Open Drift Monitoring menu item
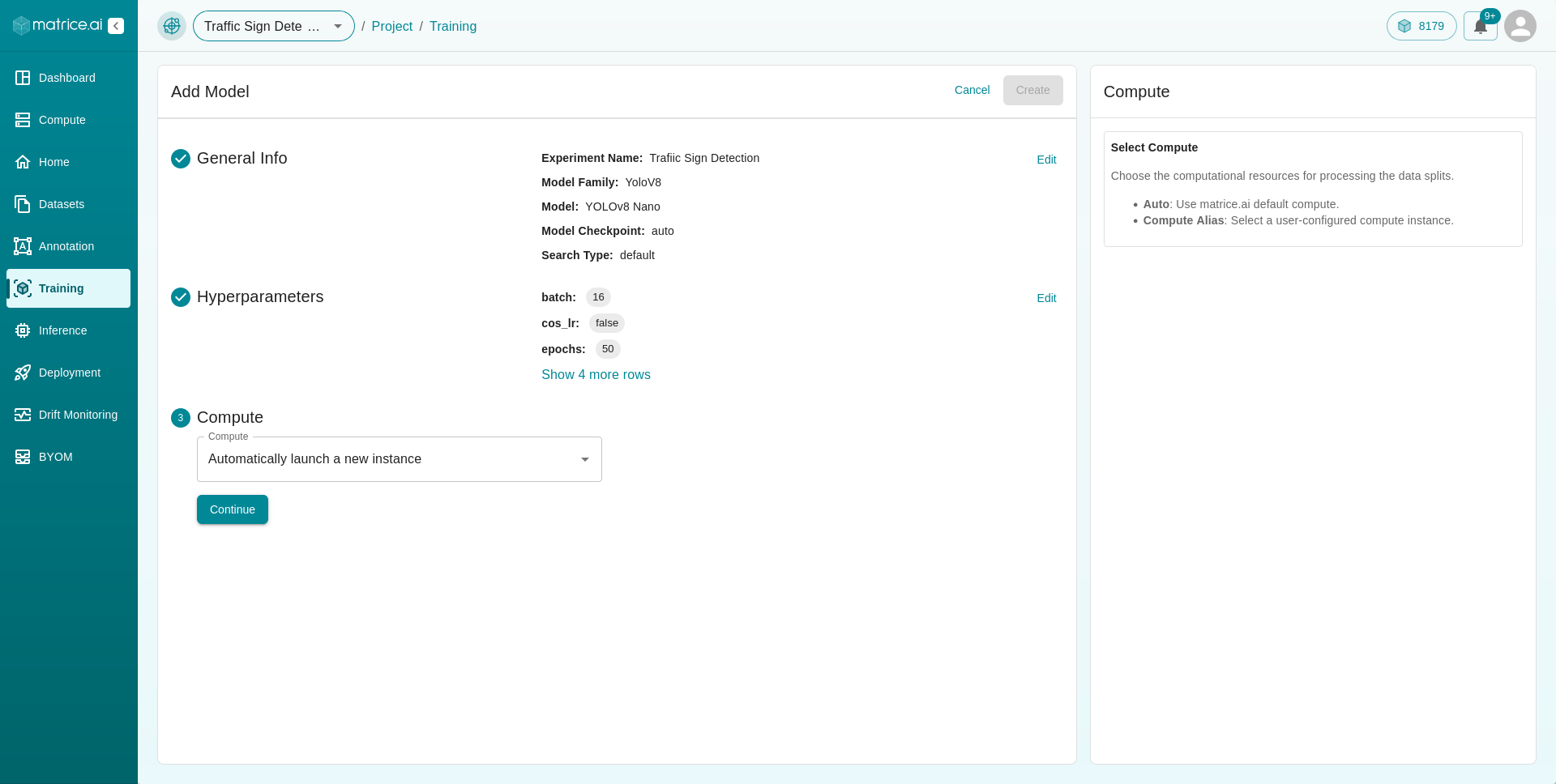The width and height of the screenshot is (1556, 784). click(x=68, y=415)
